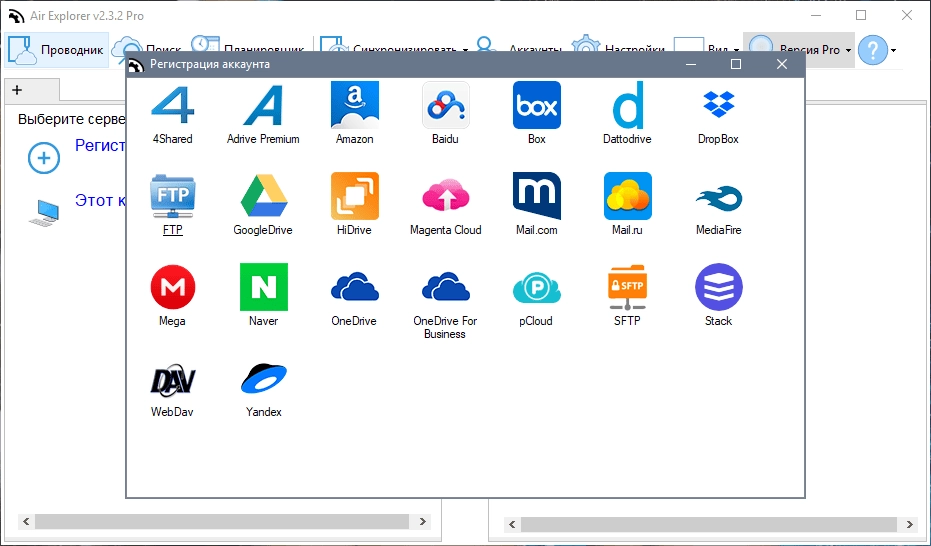
Task: Choose the Box storage icon
Action: [x=536, y=105]
